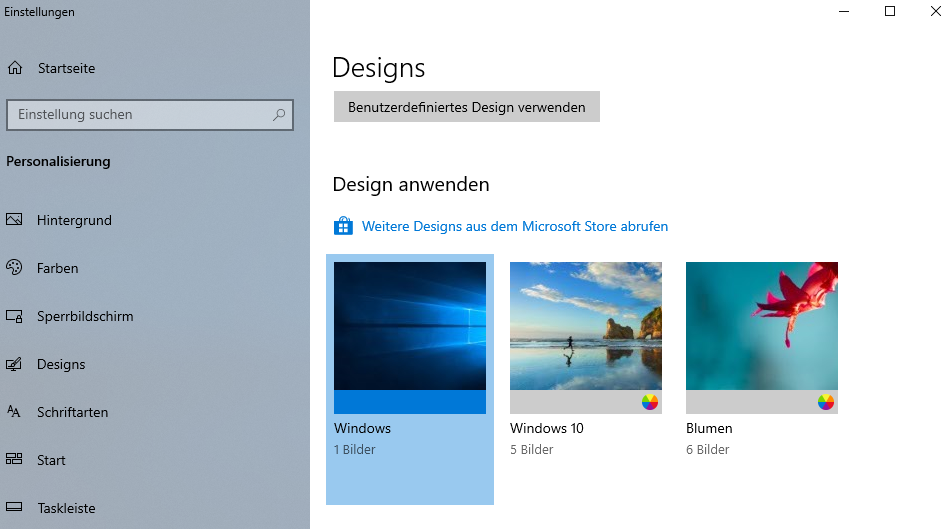Click the "Blumen" theme name
This screenshot has height=529, width=948.
click(709, 428)
